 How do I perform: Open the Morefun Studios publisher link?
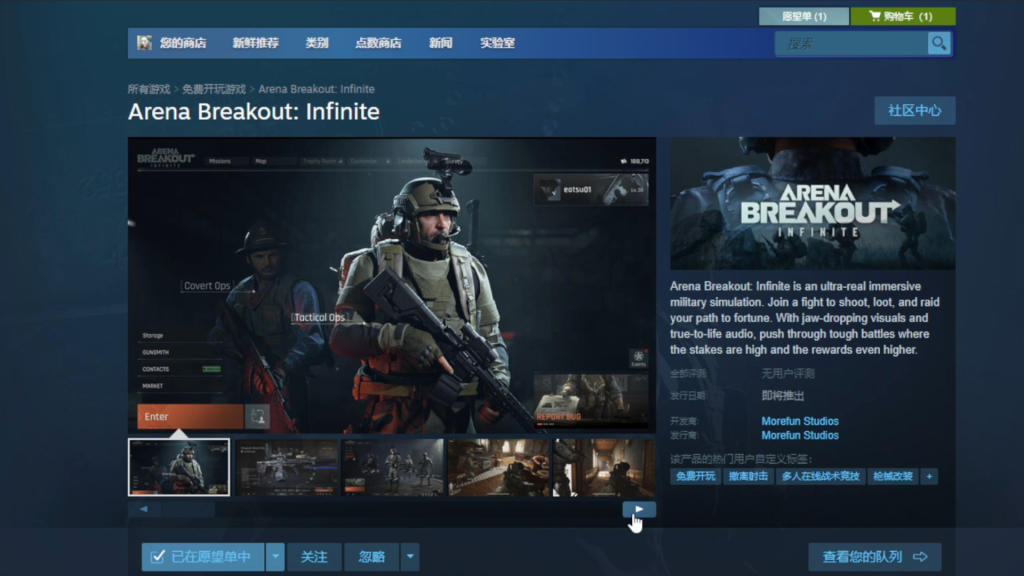[x=800, y=436]
